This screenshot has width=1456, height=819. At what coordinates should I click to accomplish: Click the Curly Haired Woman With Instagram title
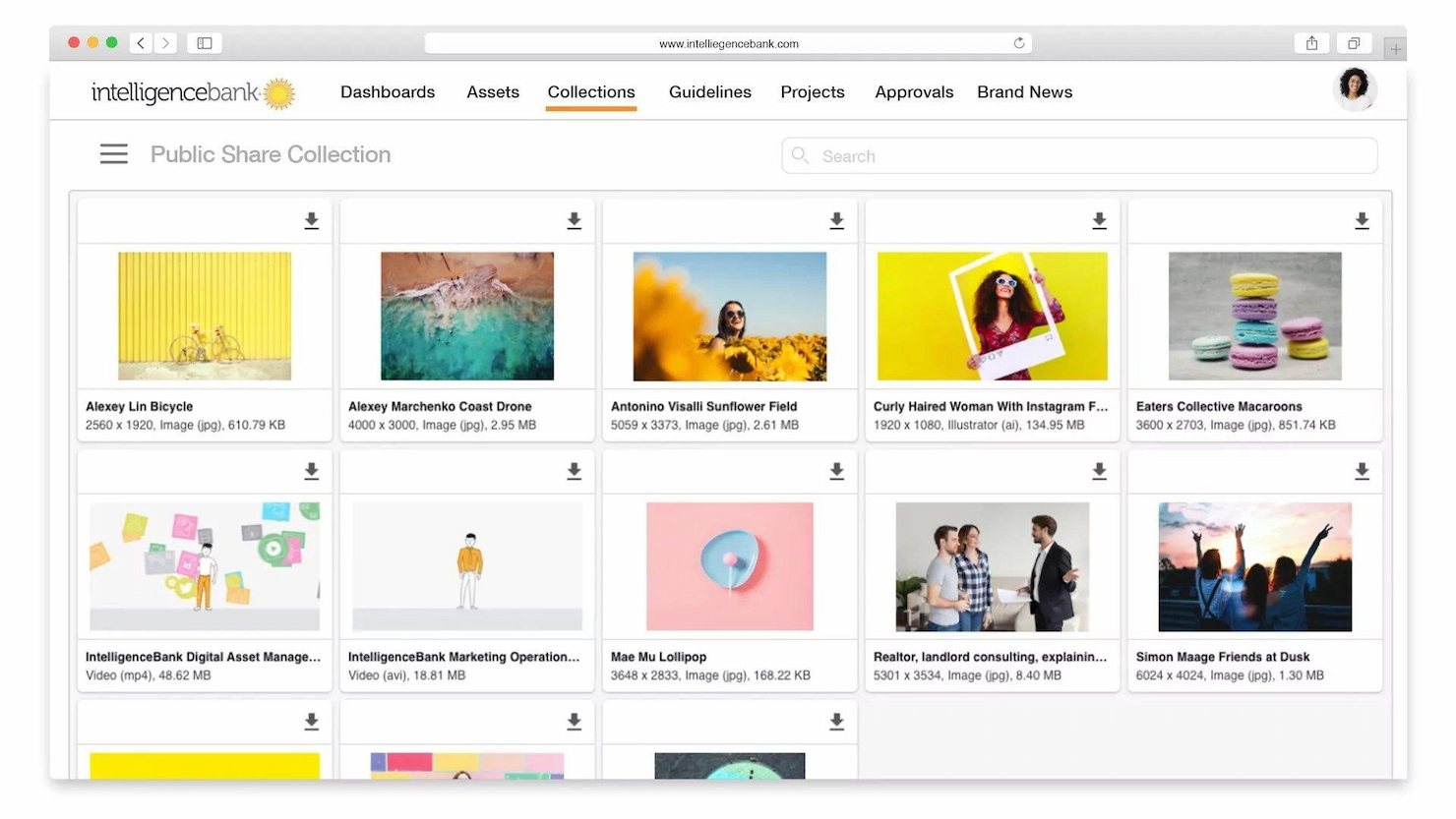(x=991, y=406)
